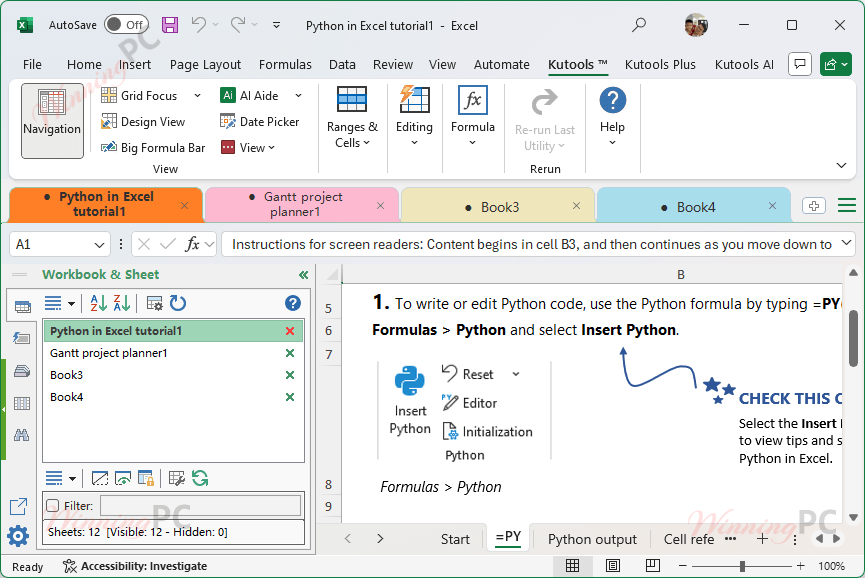The image size is (865, 578).
Task: Collapse the Workbook & Sheet pane
Action: point(303,275)
